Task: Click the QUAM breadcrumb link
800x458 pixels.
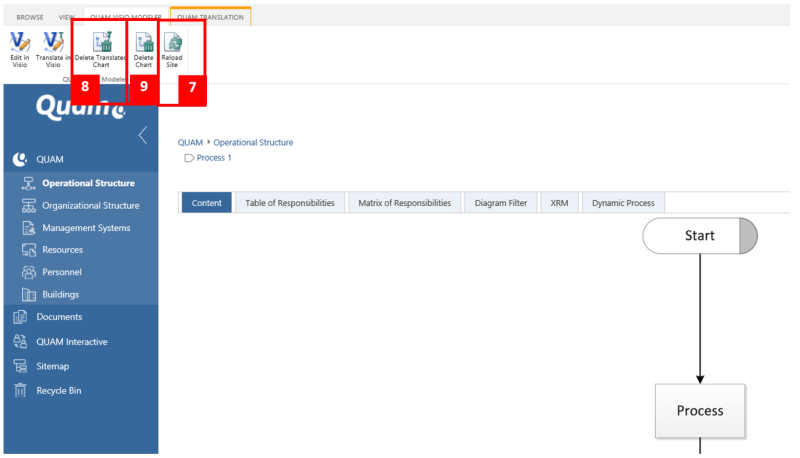Action: pos(191,143)
